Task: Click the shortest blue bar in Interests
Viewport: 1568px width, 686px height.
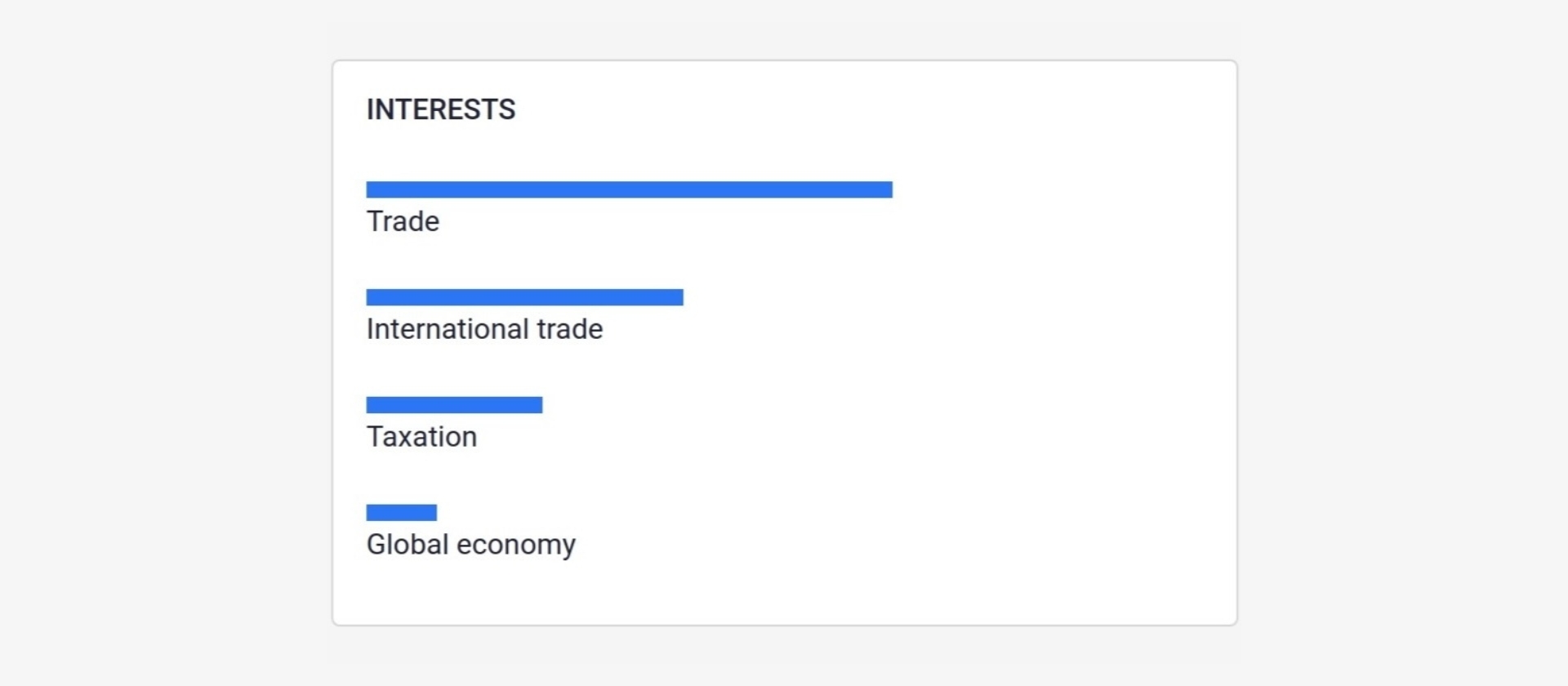Action: click(x=401, y=513)
